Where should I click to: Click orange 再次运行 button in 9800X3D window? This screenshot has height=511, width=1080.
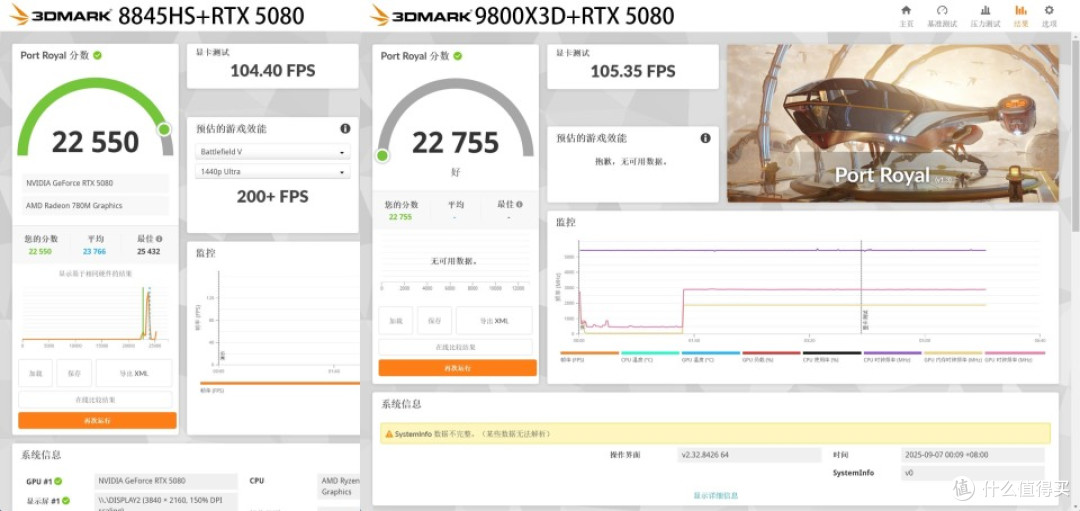point(457,368)
